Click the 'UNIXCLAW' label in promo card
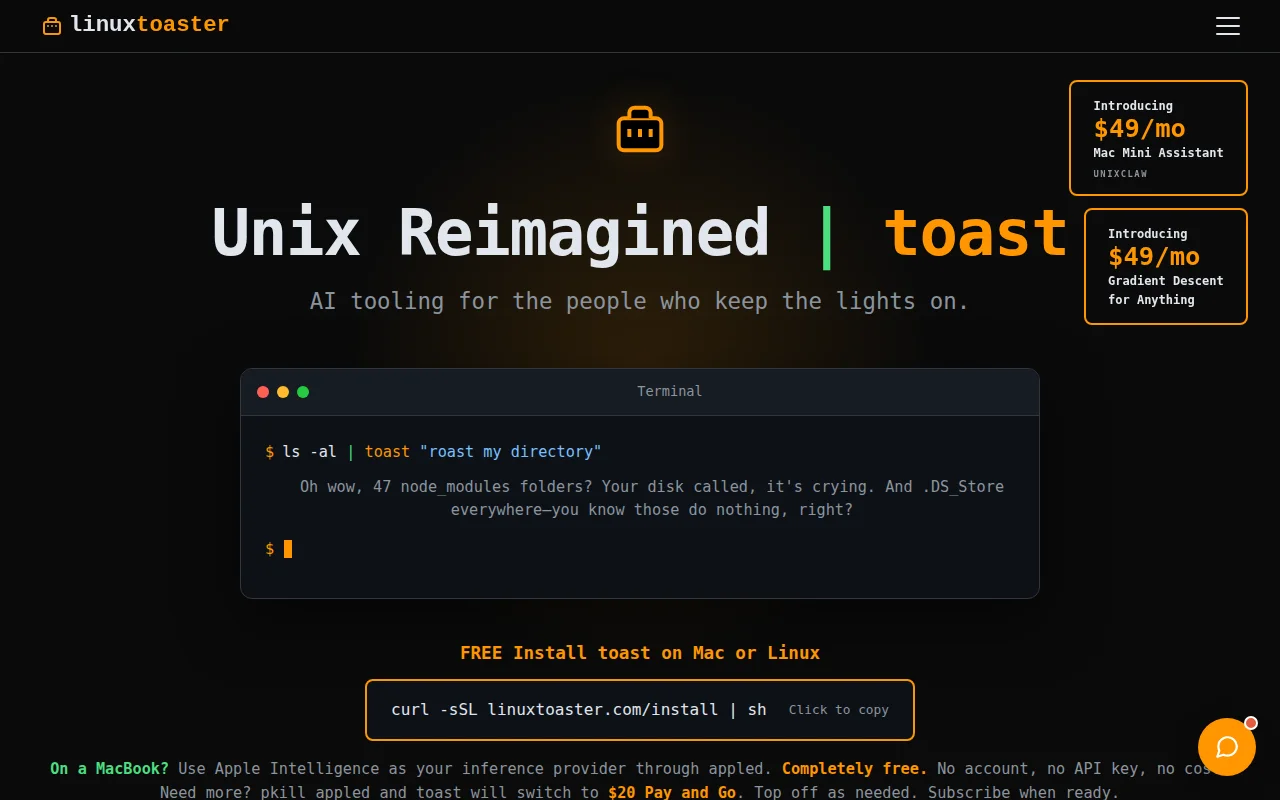Image resolution: width=1280 pixels, height=800 pixels. tap(1120, 174)
